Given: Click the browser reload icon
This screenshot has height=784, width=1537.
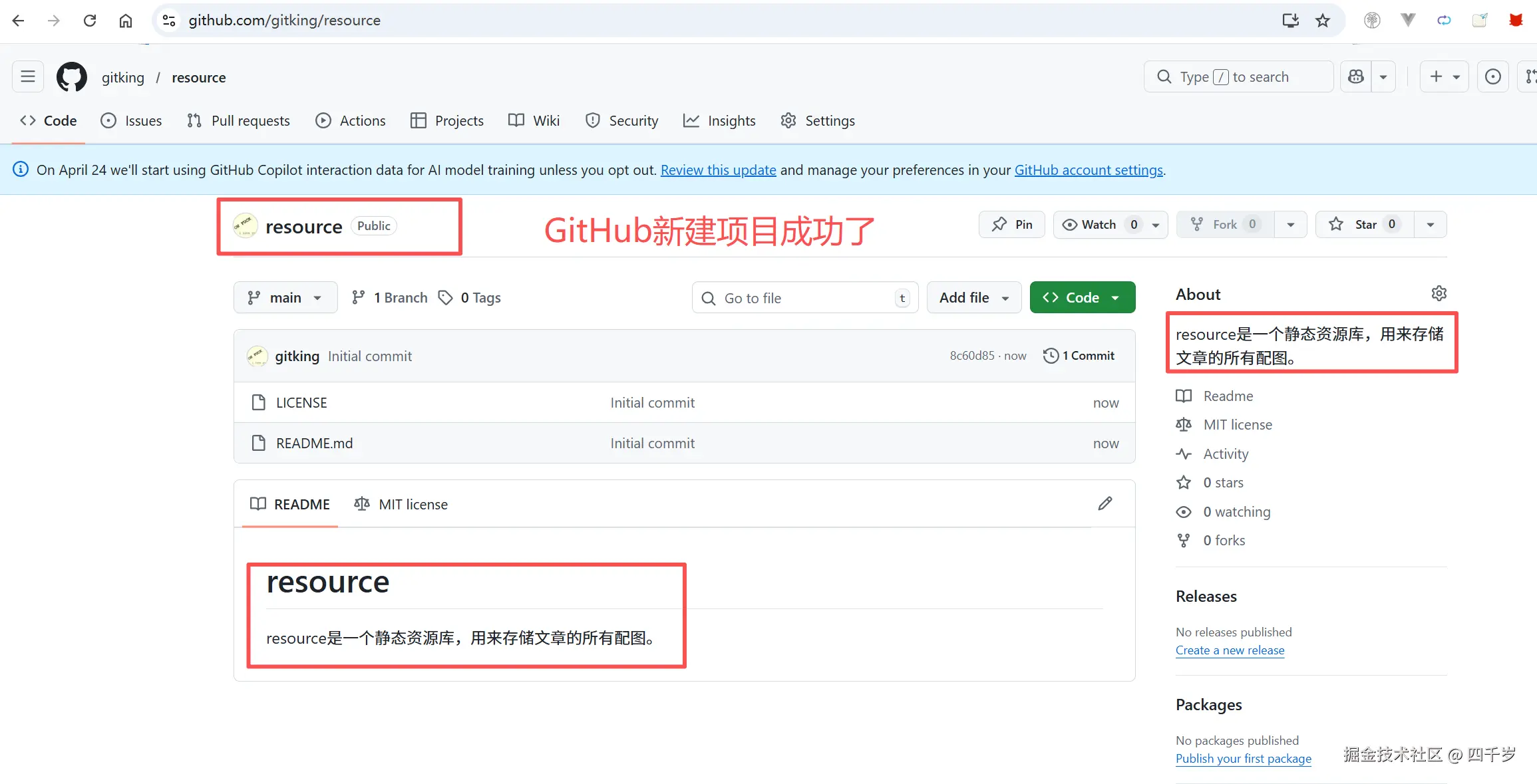Looking at the screenshot, I should click(90, 20).
